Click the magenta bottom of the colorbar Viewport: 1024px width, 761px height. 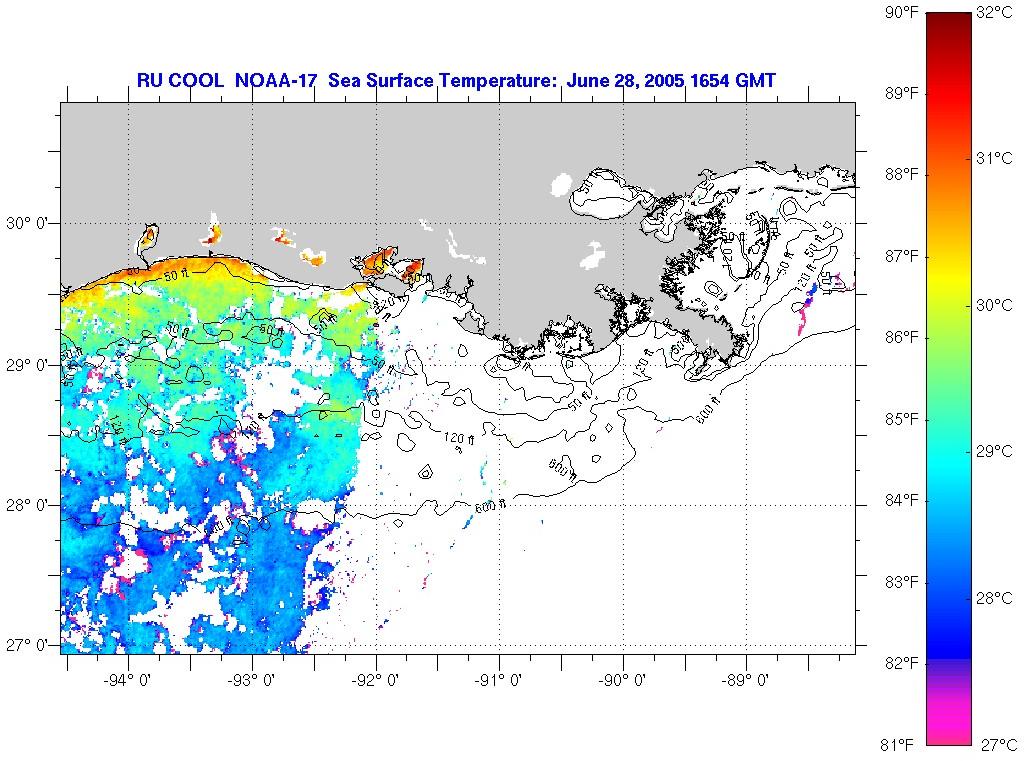coord(949,722)
